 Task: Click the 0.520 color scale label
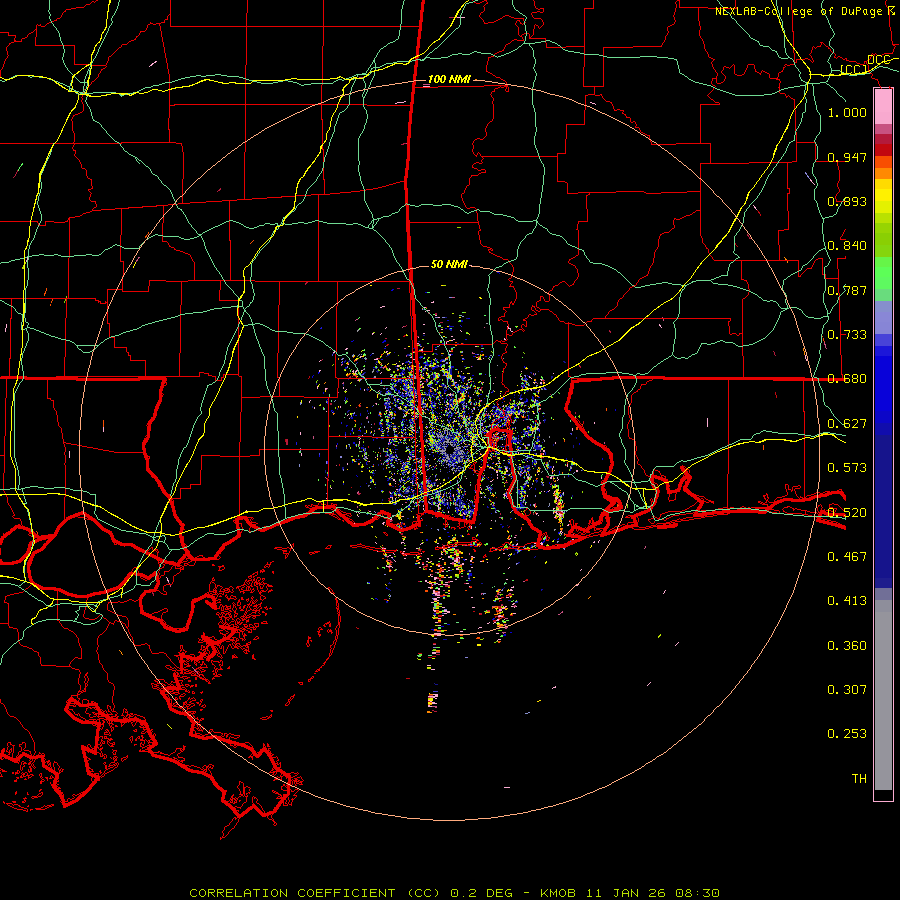click(x=847, y=513)
